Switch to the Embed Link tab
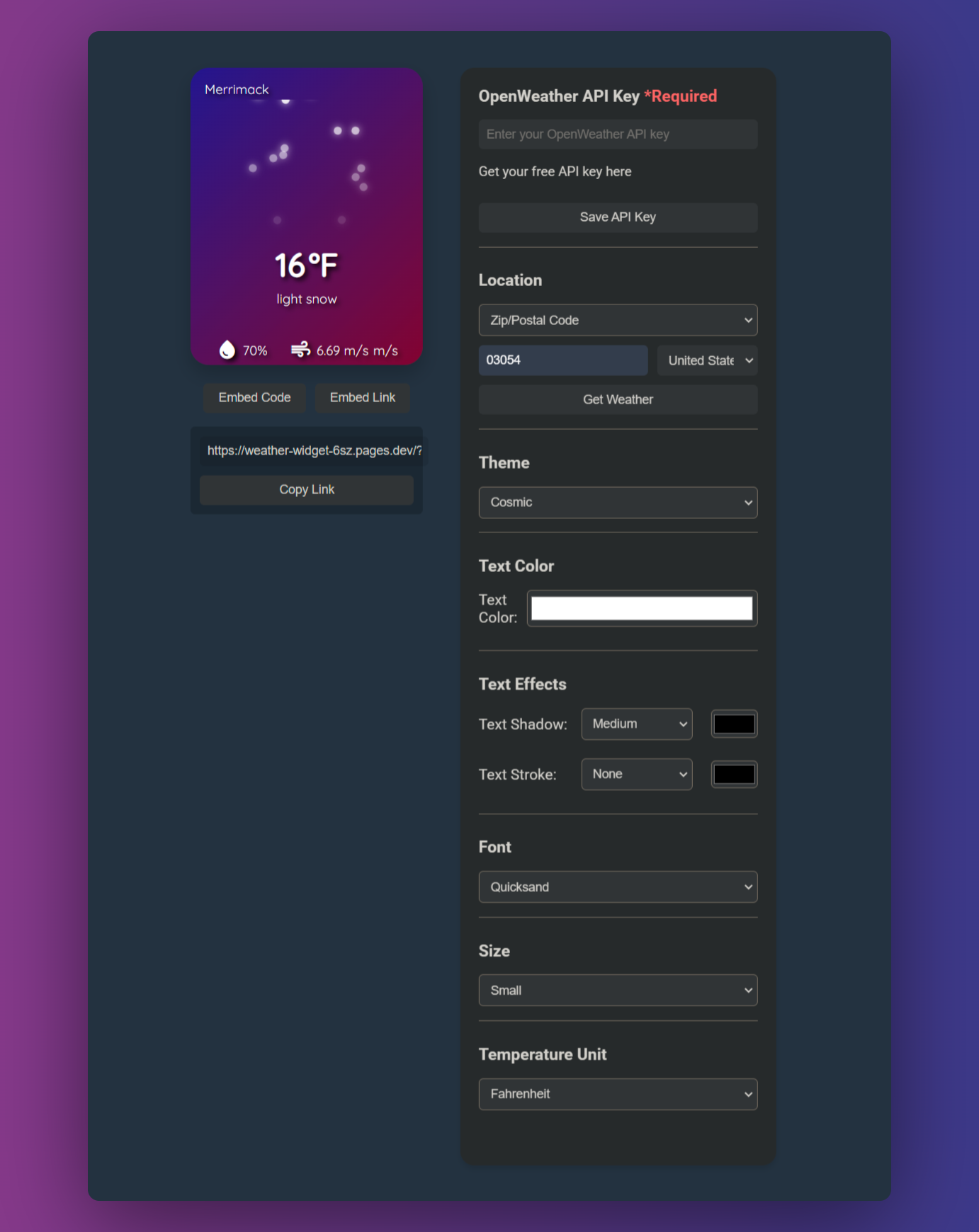This screenshot has width=979, height=1232. point(362,398)
